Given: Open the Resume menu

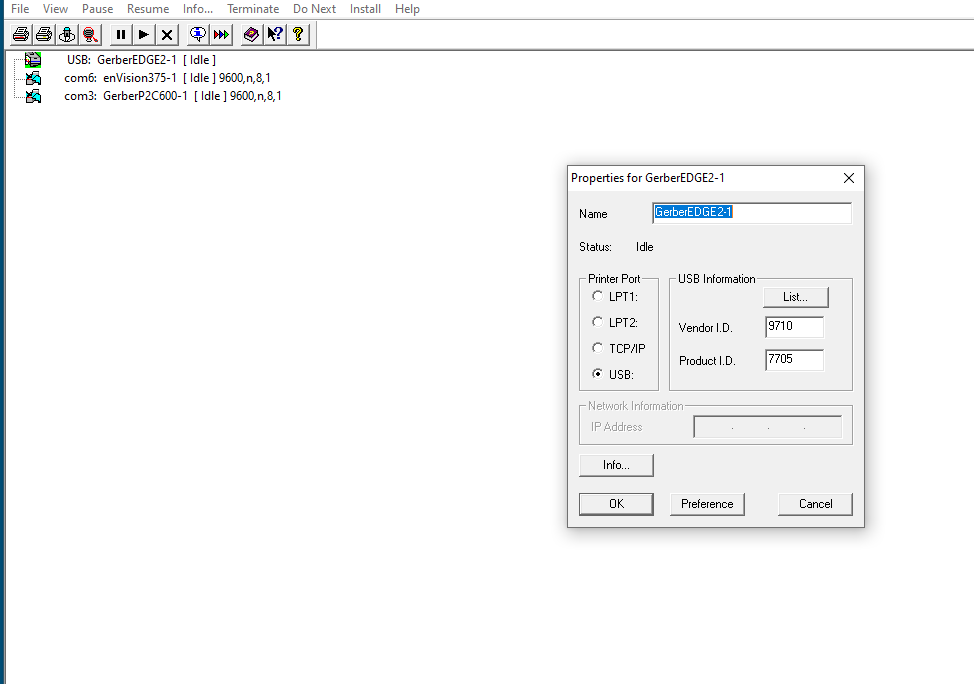Looking at the screenshot, I should 148,9.
